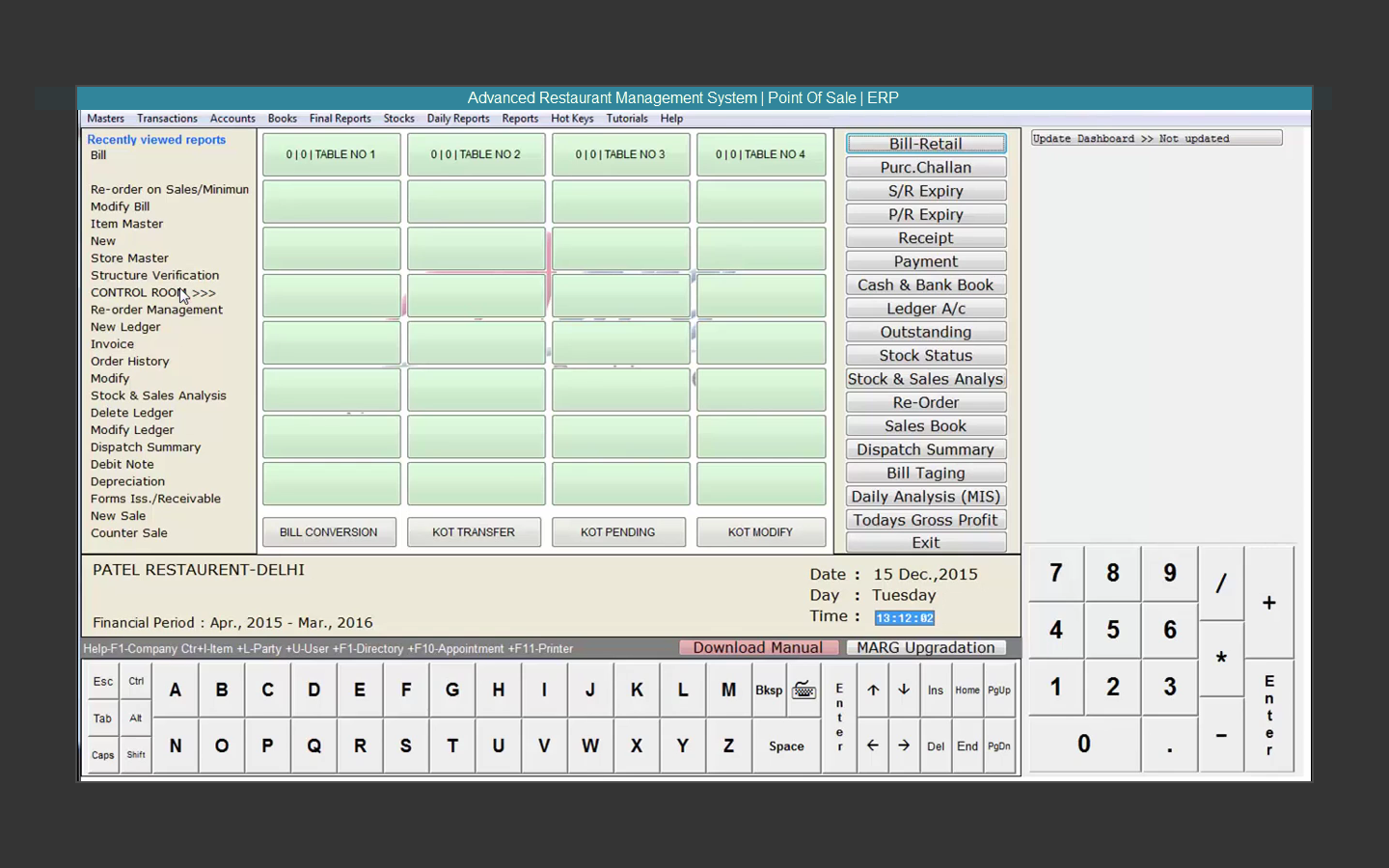Toggle Shift on the virtual keyboard
Screen dimensions: 1389x868
click(135, 754)
